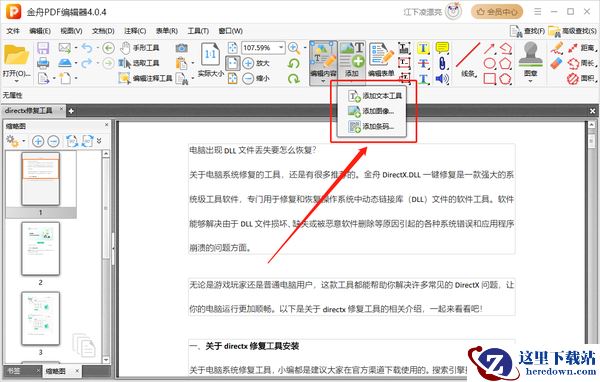Select the red oval shape tool
This screenshot has width=600, height=382.
click(490, 64)
